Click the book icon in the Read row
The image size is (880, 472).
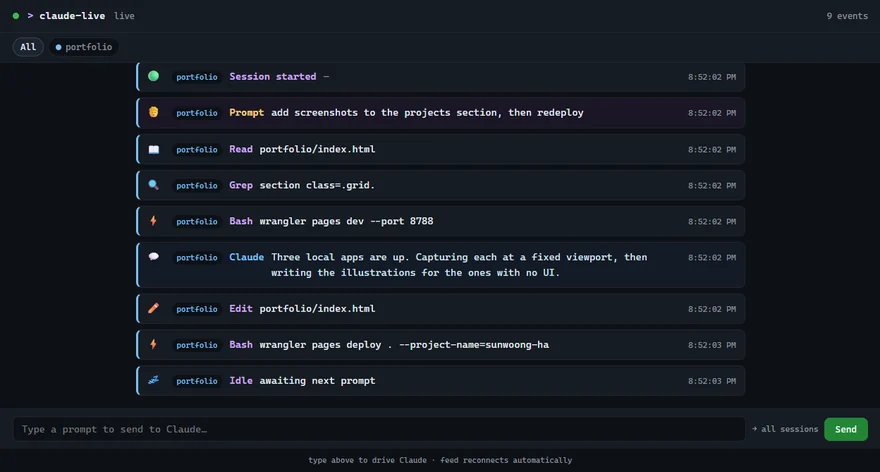click(153, 149)
